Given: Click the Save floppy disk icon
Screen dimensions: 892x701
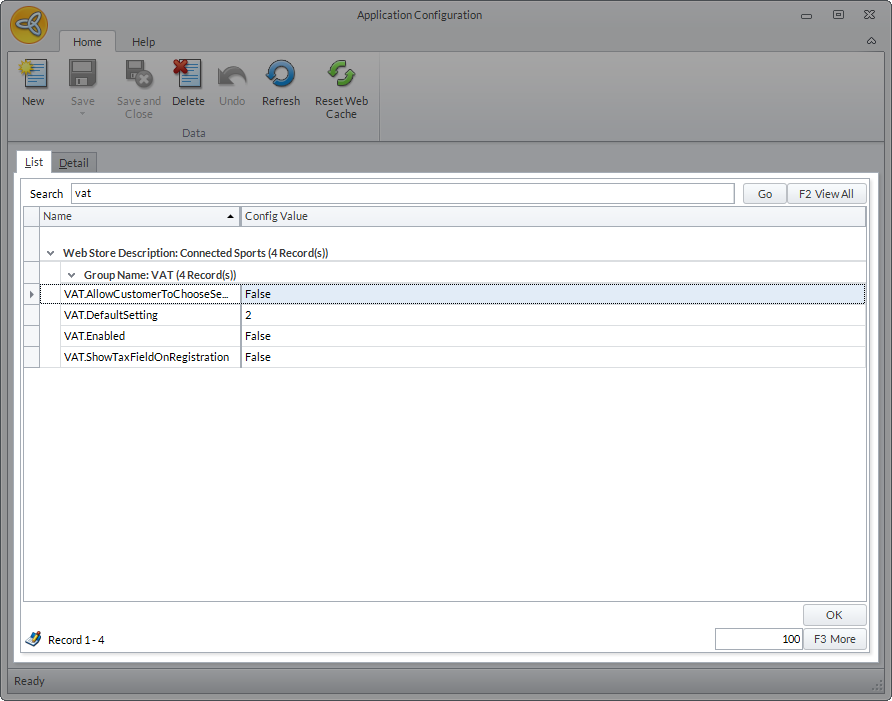Looking at the screenshot, I should pyautogui.click(x=82, y=75).
